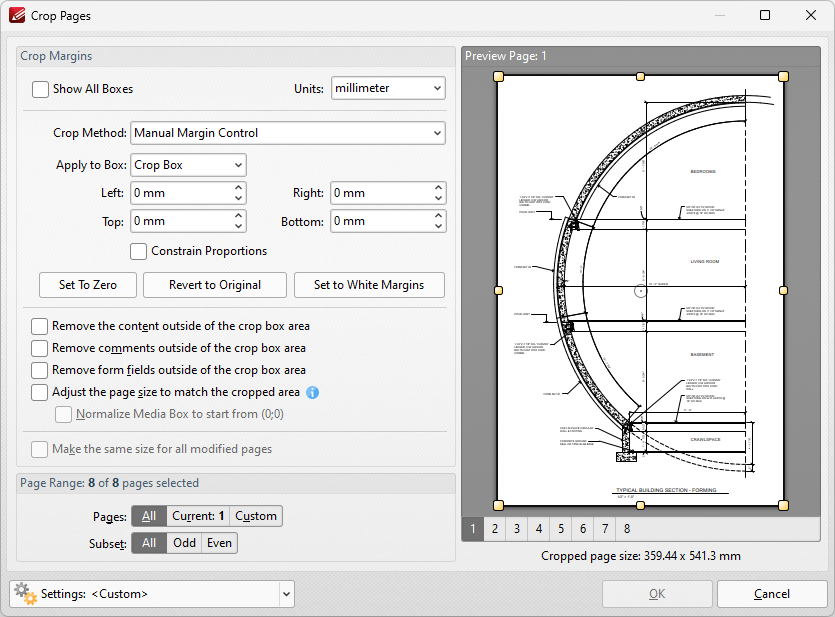Increase the Bottom margin with up arrow

coord(438,216)
